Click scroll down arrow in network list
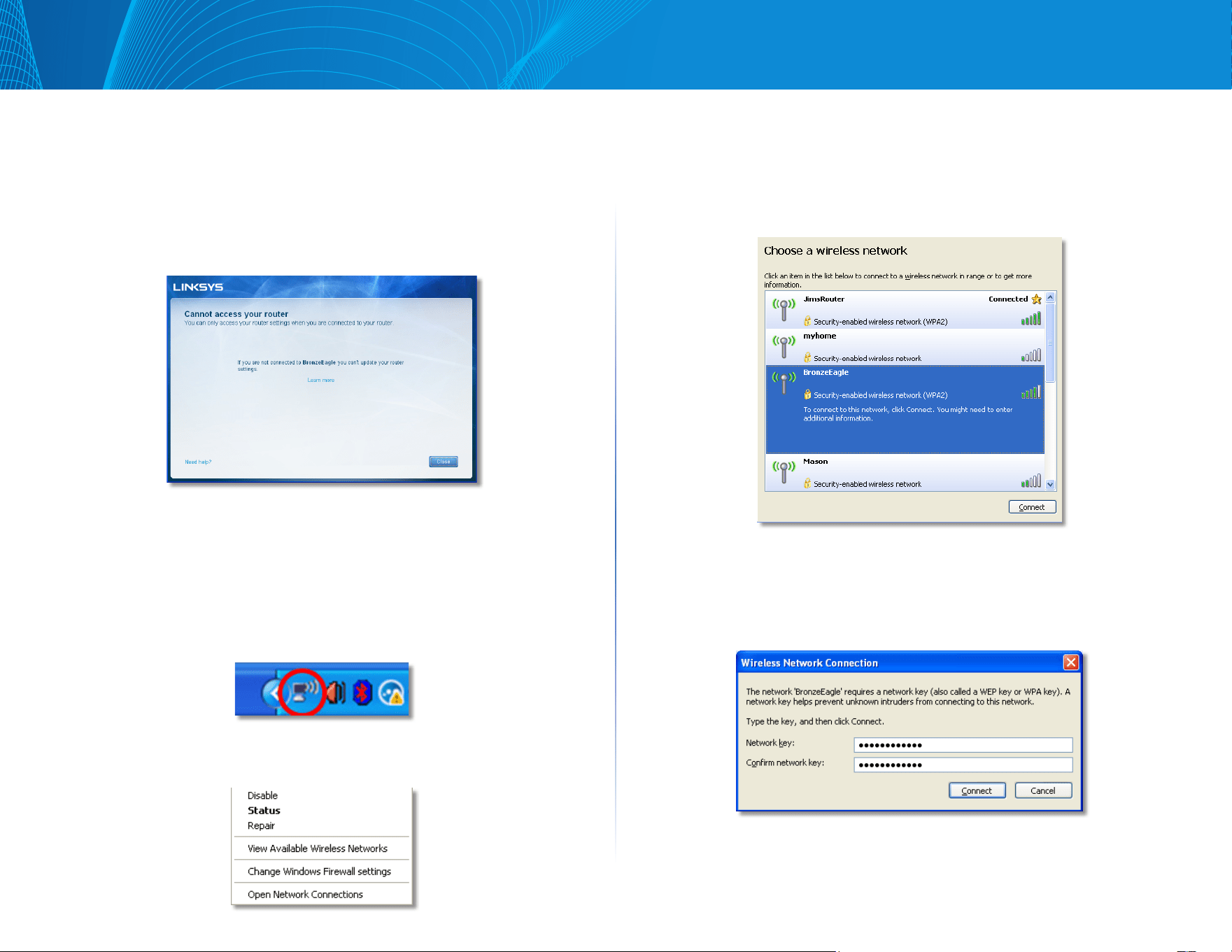1232x952 pixels. pos(1050,485)
